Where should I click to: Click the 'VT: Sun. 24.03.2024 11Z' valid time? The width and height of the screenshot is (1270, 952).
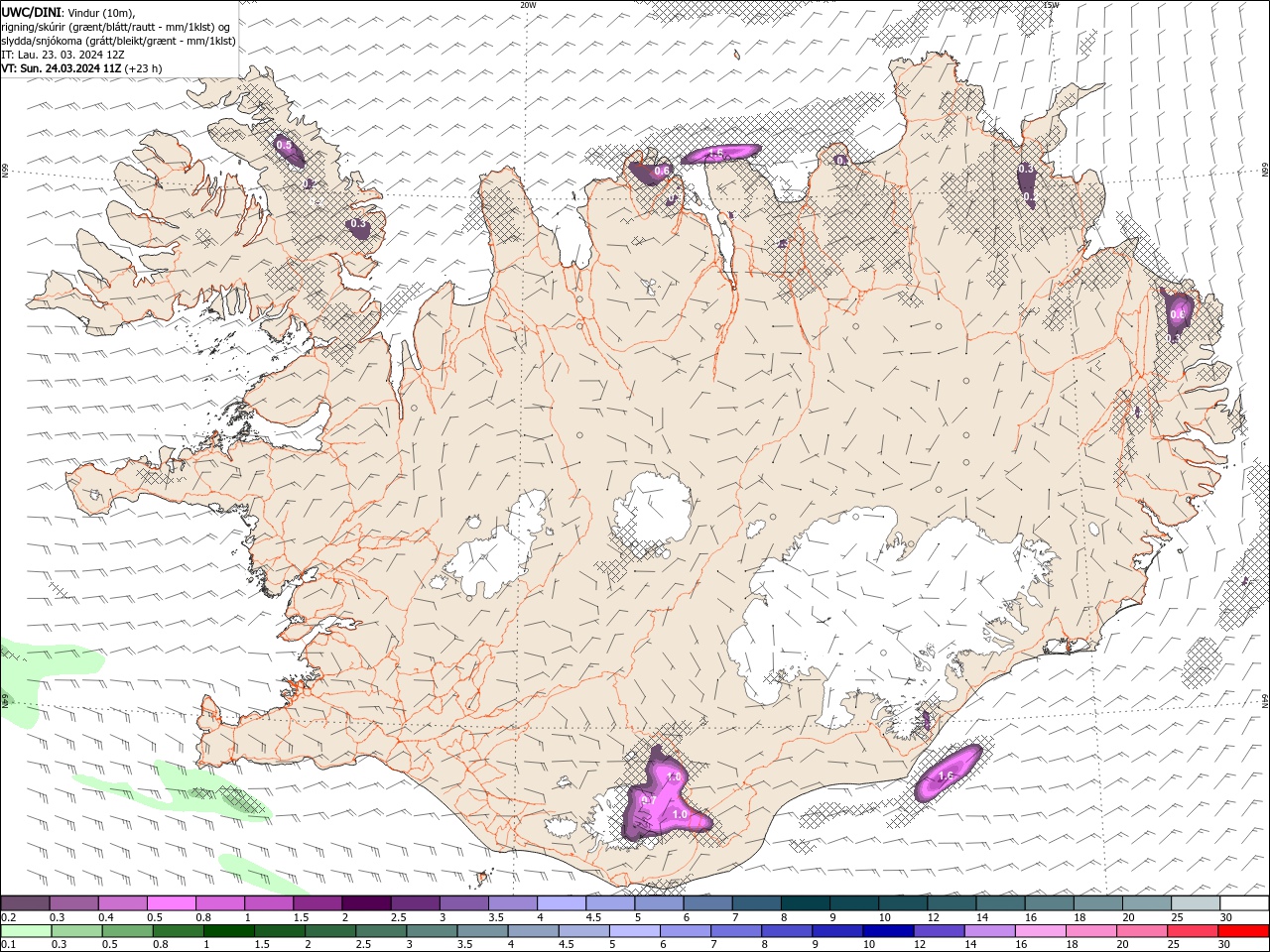click(x=62, y=68)
